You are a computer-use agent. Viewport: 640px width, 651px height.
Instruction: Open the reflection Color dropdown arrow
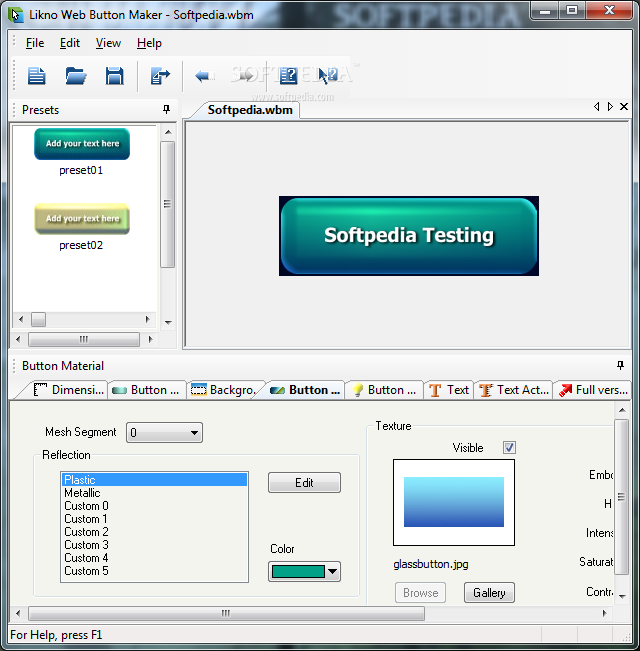point(332,572)
